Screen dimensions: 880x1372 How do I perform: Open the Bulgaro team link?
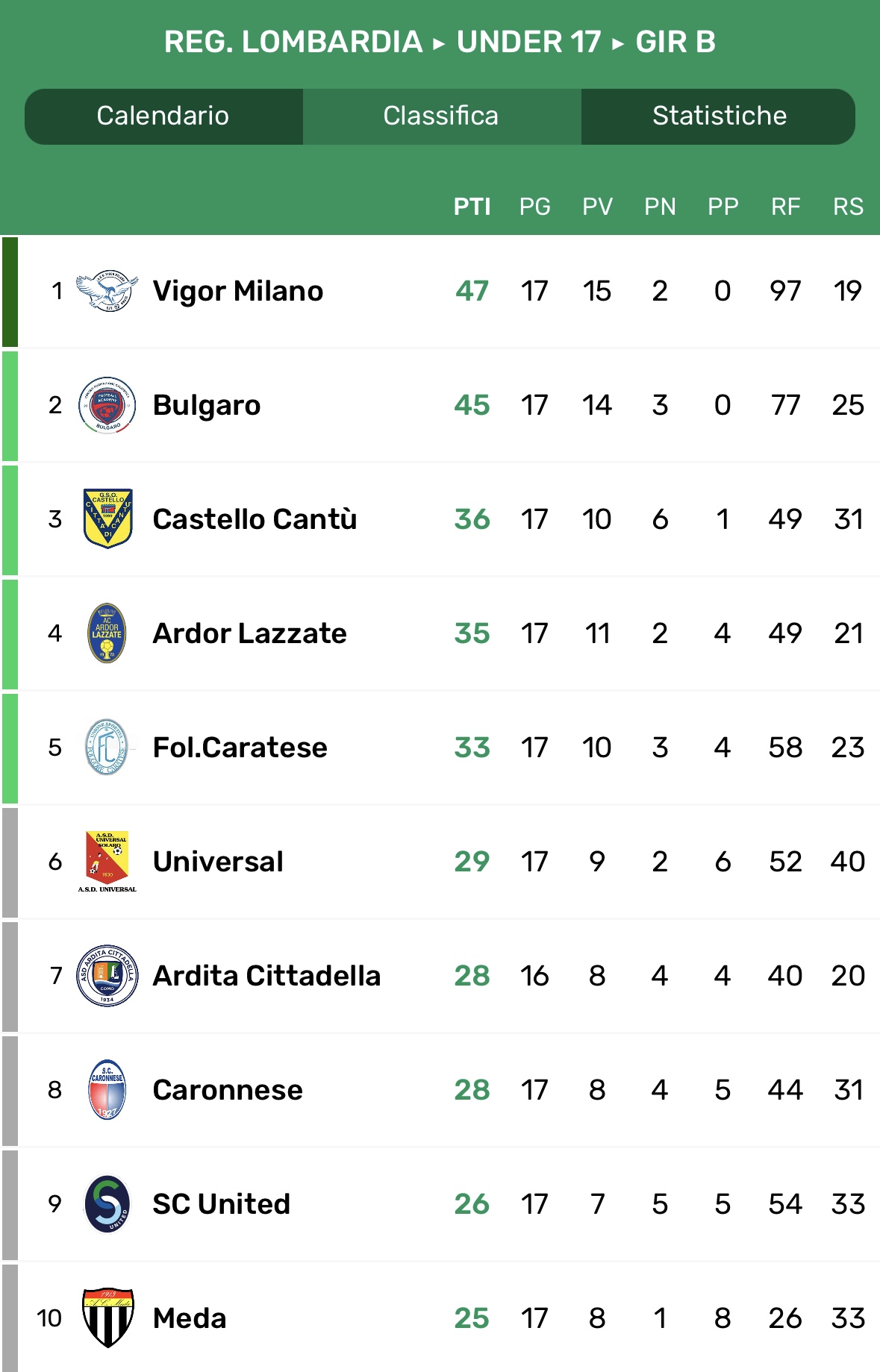point(207,405)
